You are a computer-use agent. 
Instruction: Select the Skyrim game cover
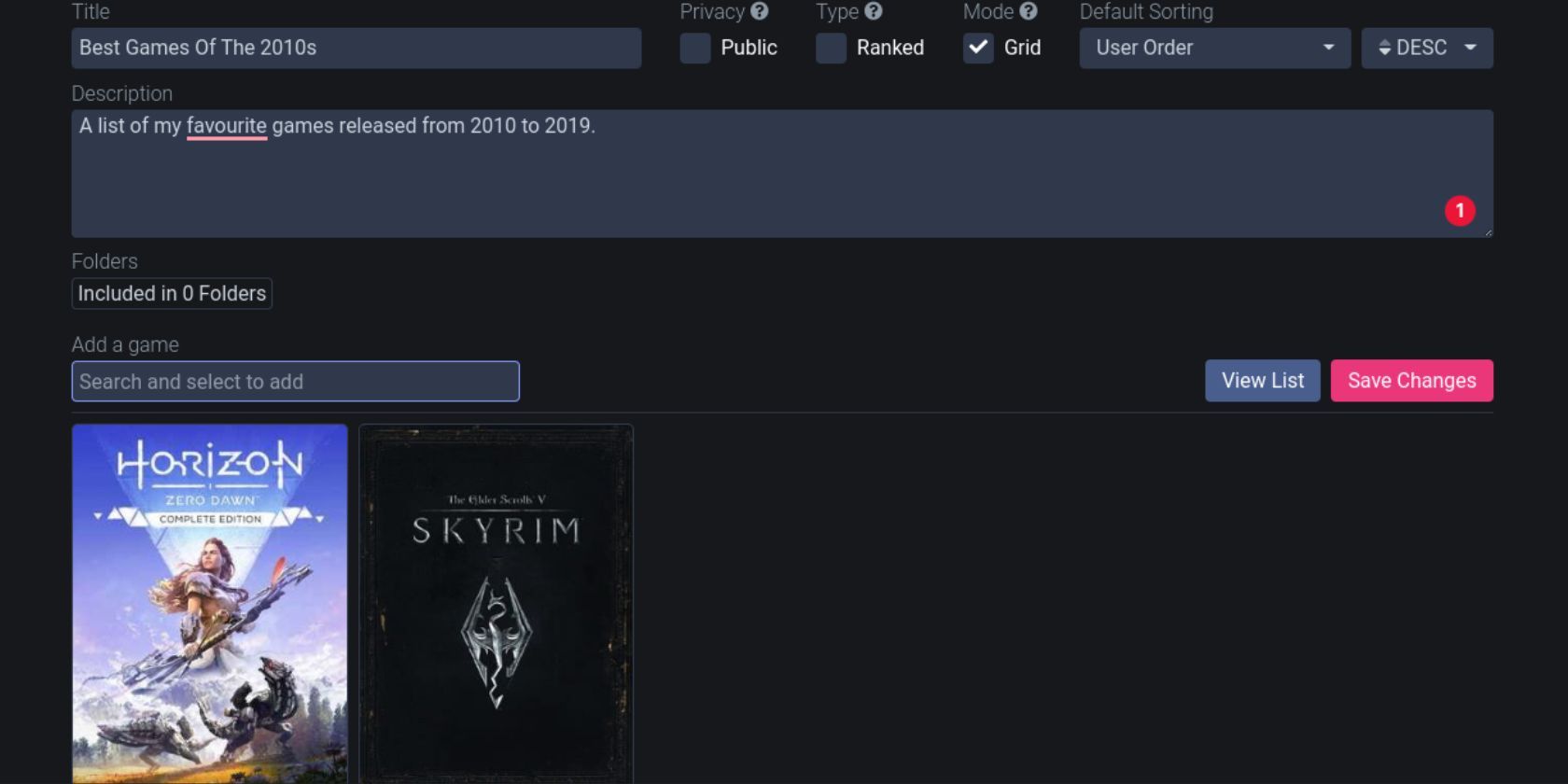[497, 604]
